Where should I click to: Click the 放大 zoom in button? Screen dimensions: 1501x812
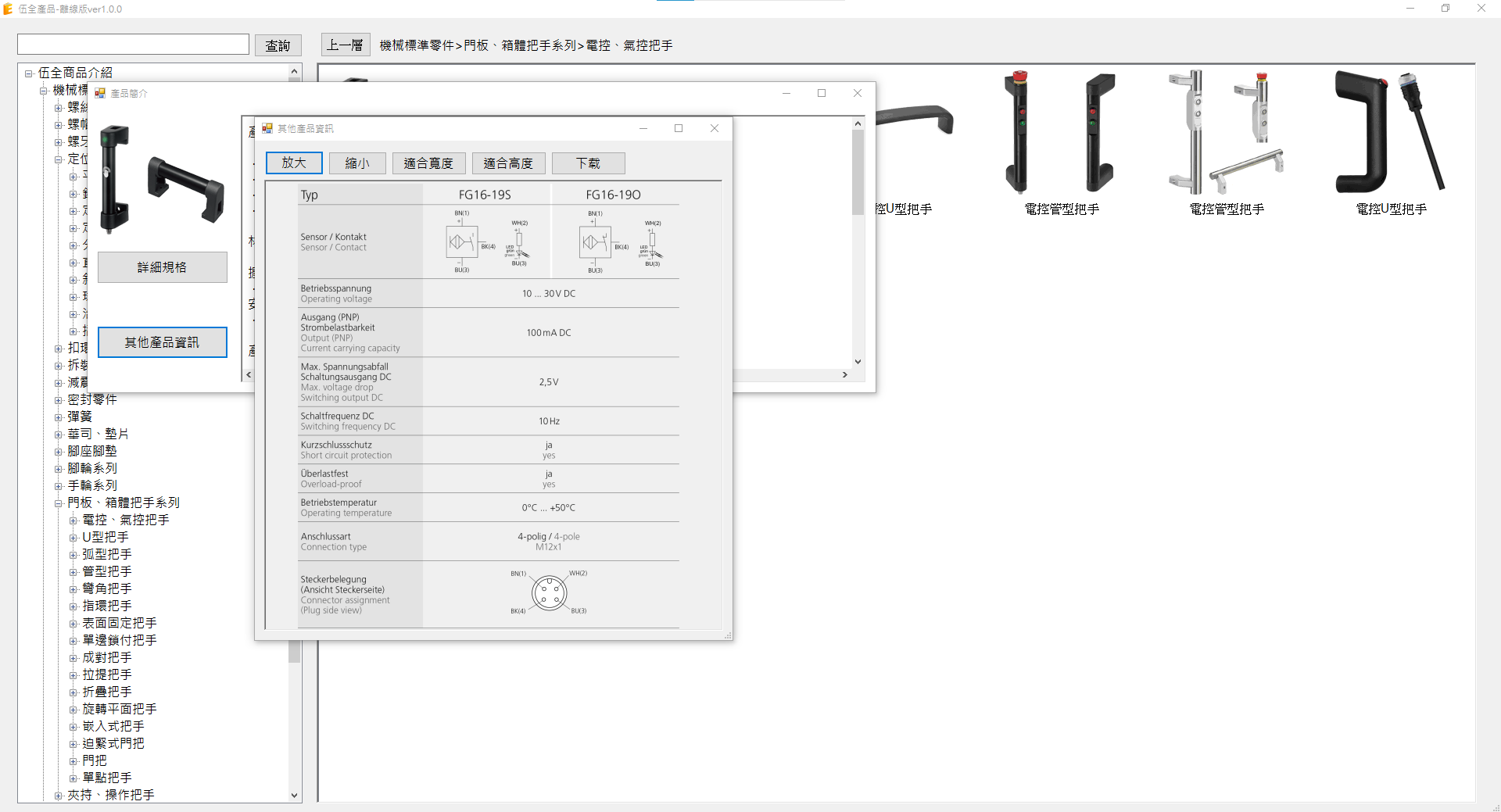(294, 163)
